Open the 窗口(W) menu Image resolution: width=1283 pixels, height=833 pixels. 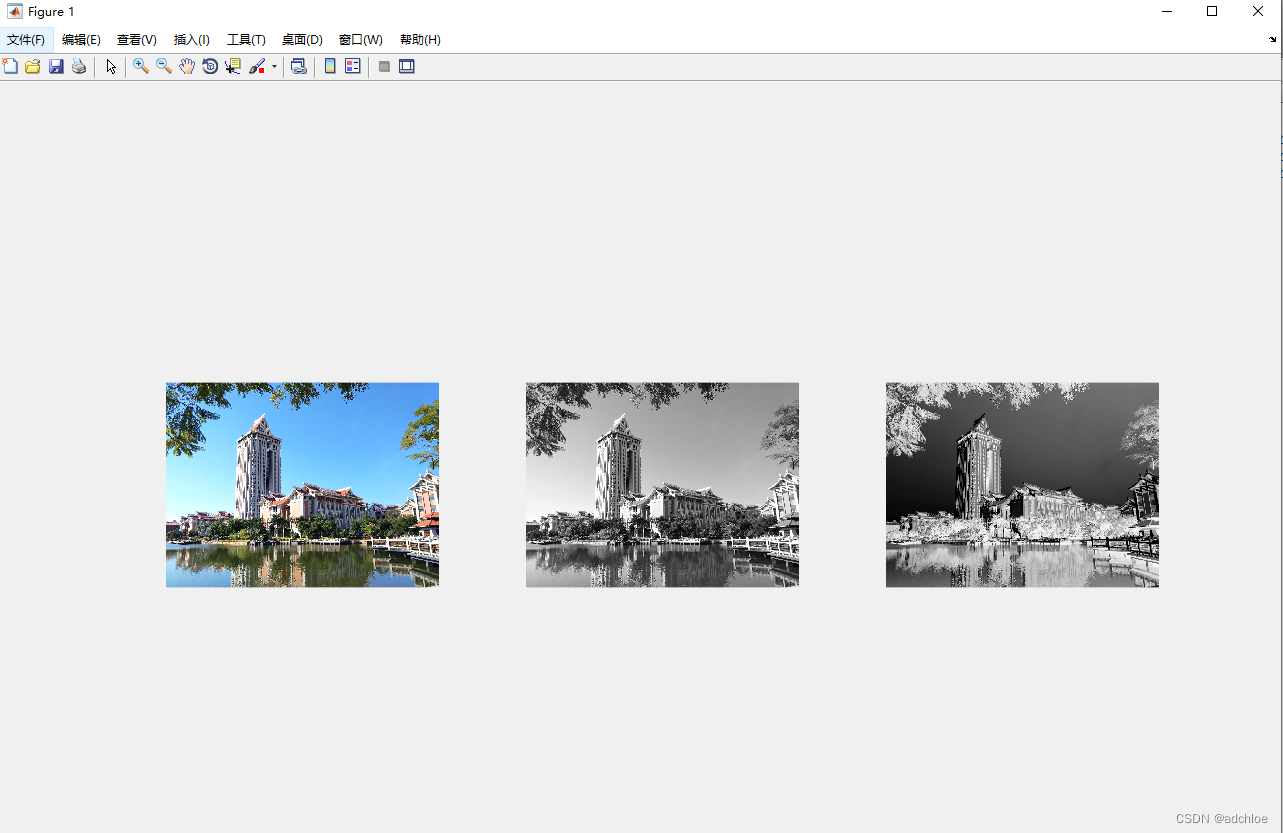pyautogui.click(x=360, y=40)
